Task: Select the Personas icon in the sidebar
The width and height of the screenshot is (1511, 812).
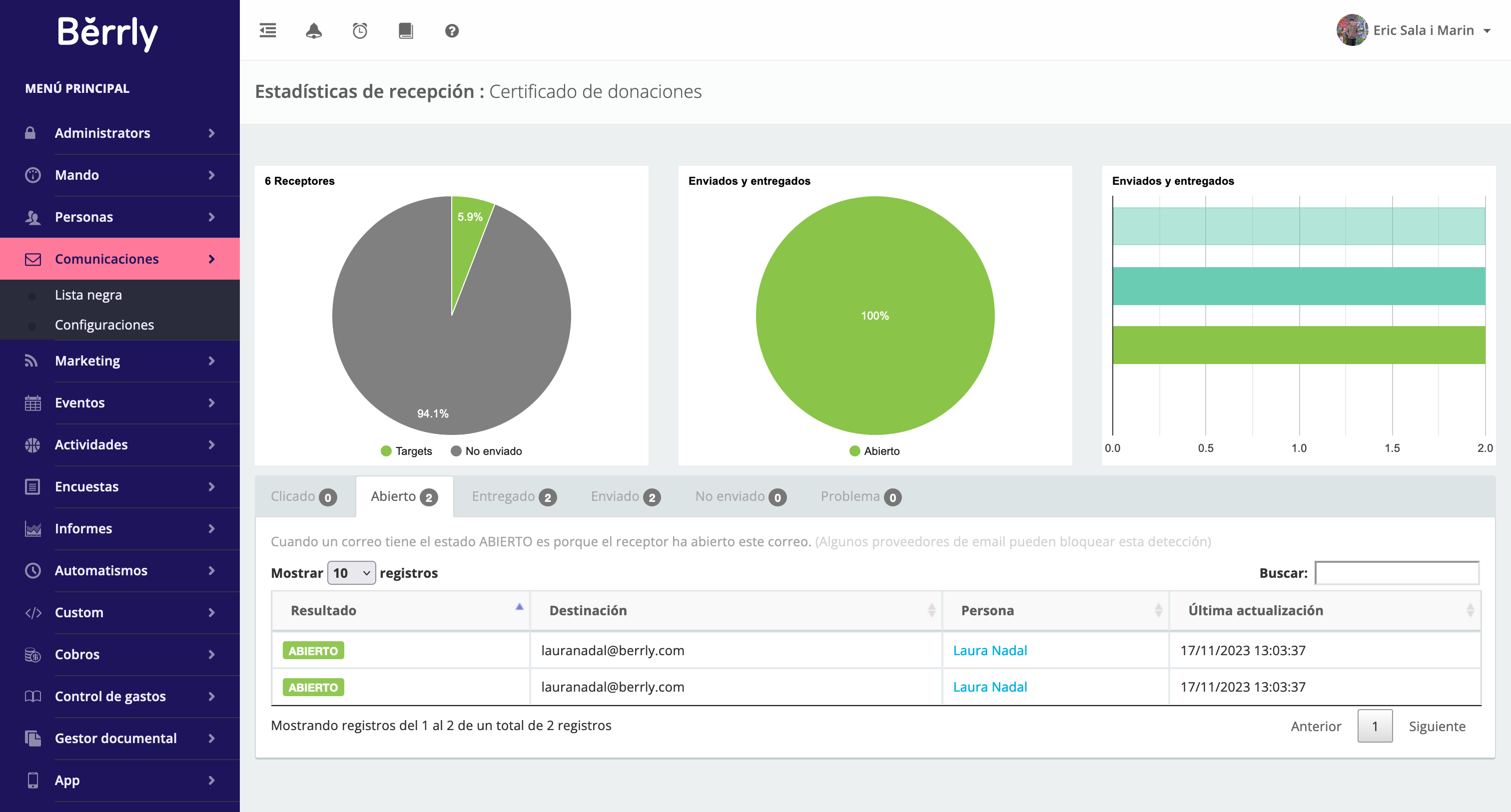Action: tap(32, 216)
